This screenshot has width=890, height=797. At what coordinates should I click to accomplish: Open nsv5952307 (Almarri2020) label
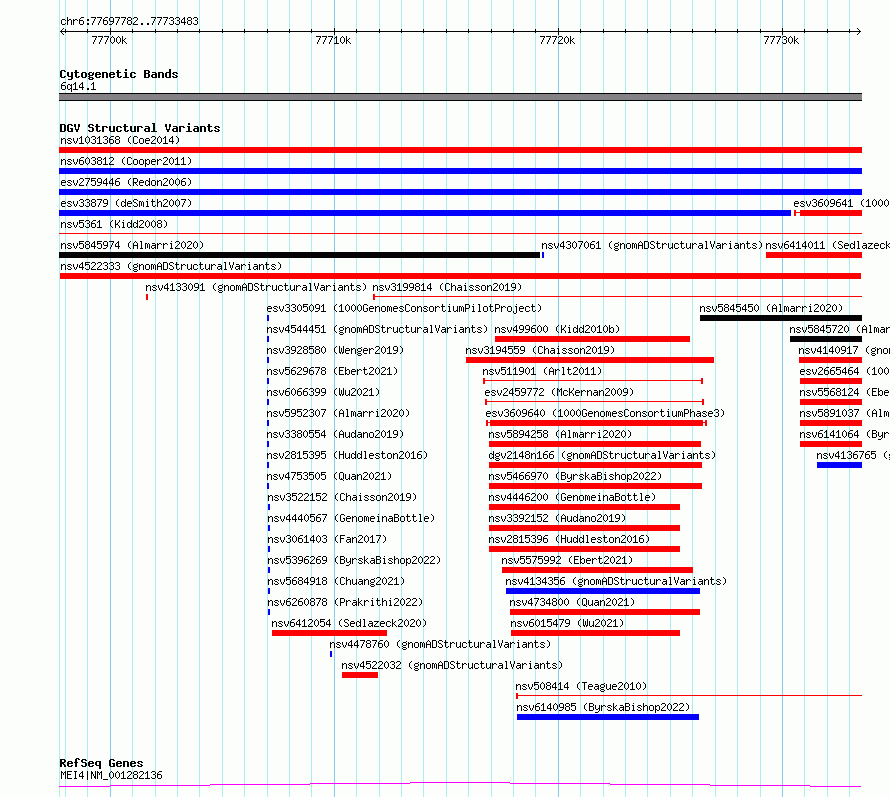click(338, 413)
